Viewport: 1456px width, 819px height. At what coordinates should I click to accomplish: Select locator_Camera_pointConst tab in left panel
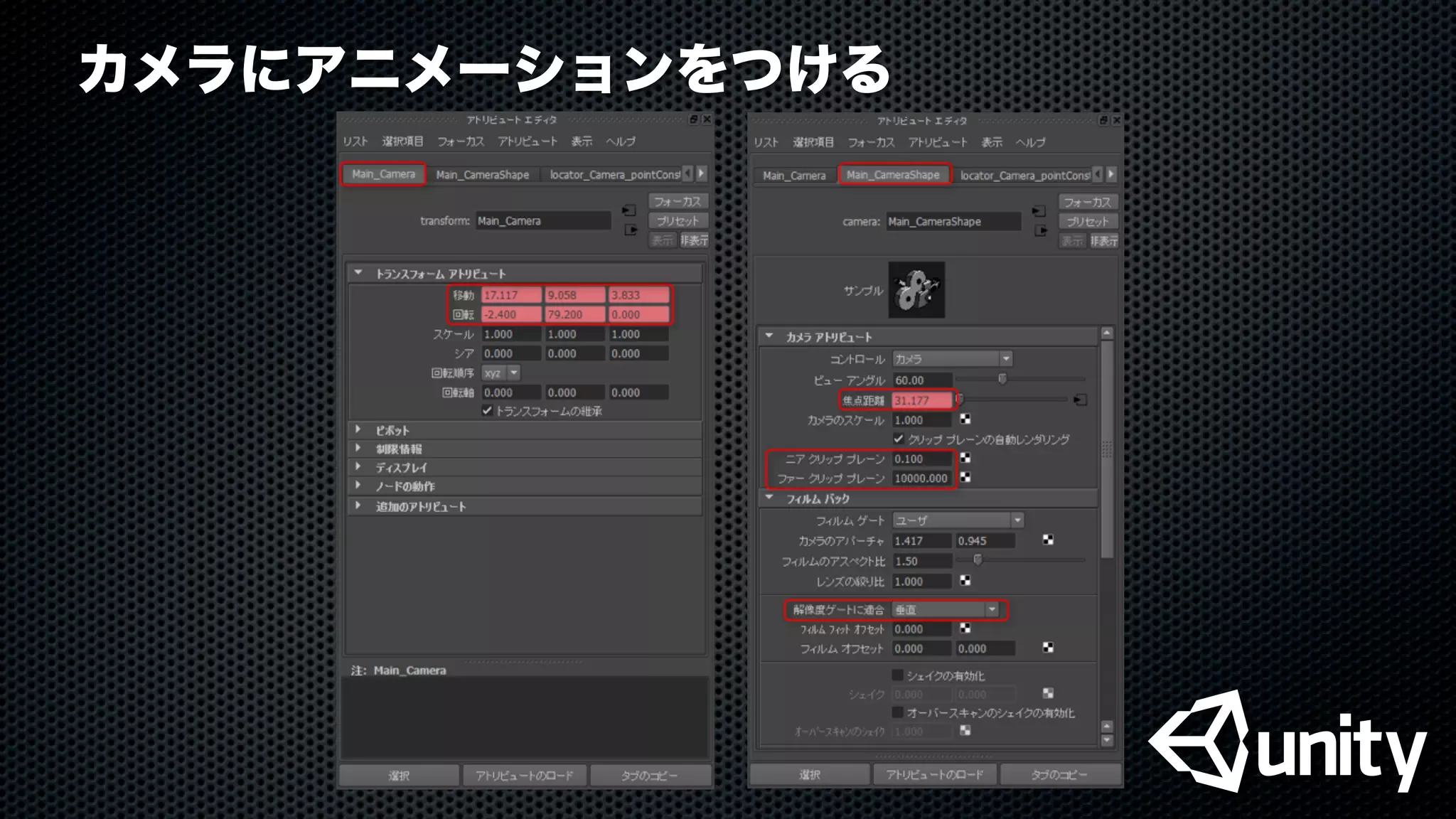614,174
